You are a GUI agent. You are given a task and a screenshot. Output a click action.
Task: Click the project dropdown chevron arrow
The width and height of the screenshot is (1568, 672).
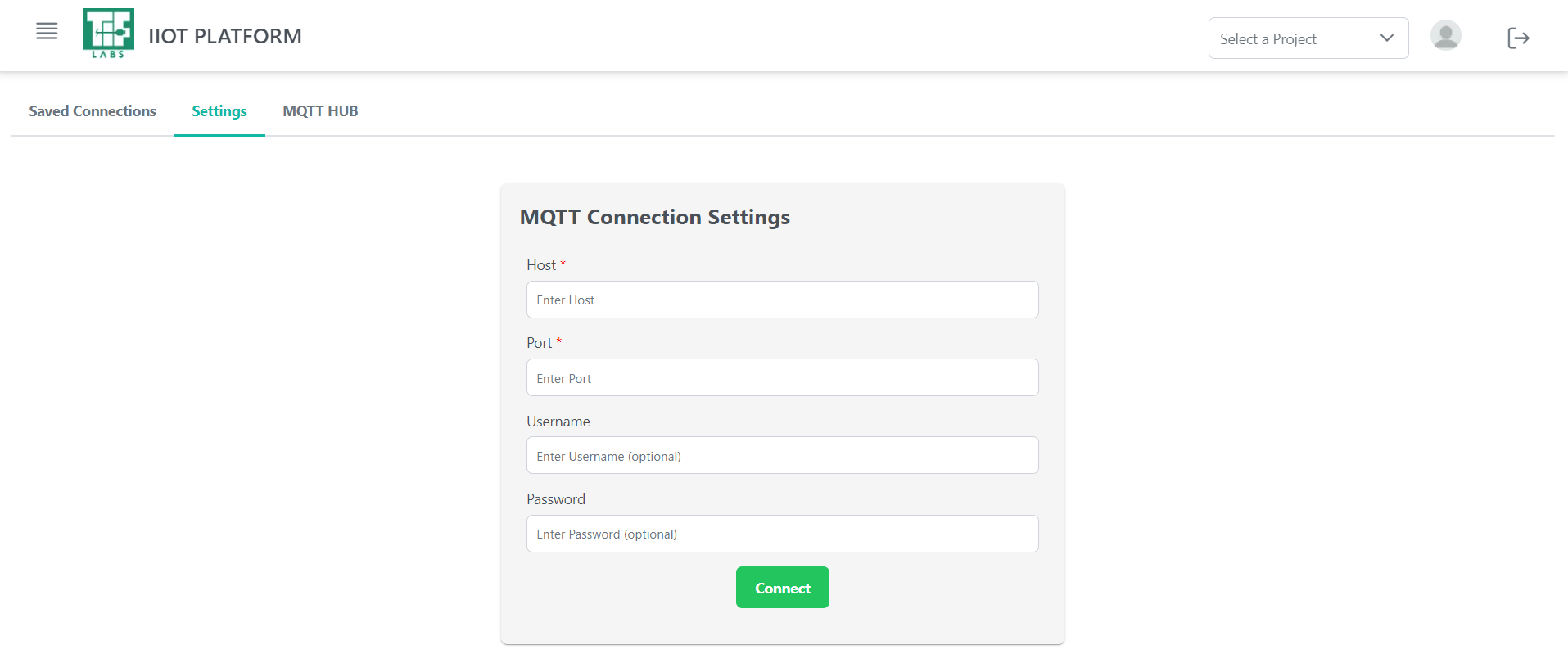click(x=1386, y=38)
